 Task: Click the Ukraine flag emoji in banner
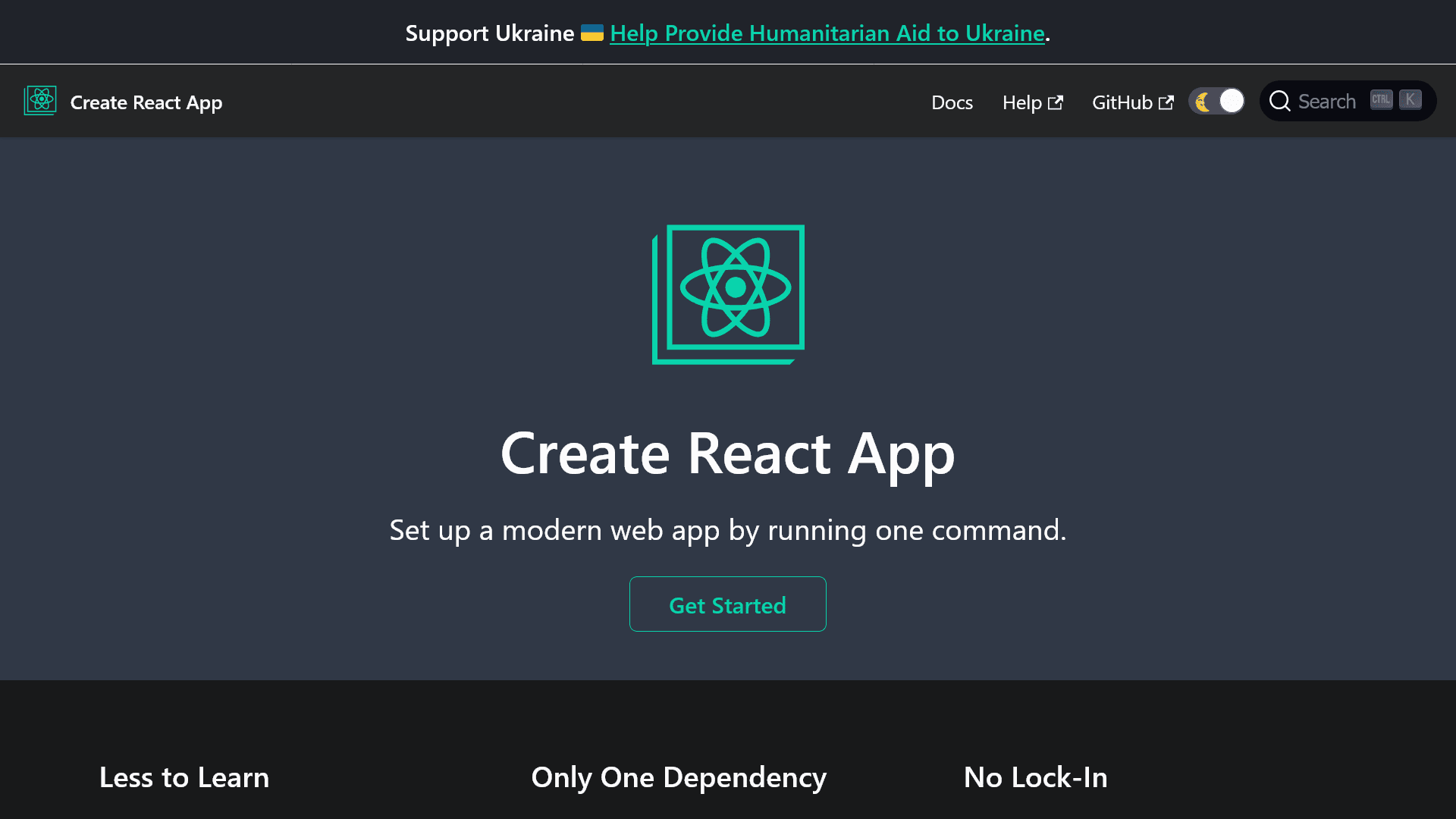point(592,33)
